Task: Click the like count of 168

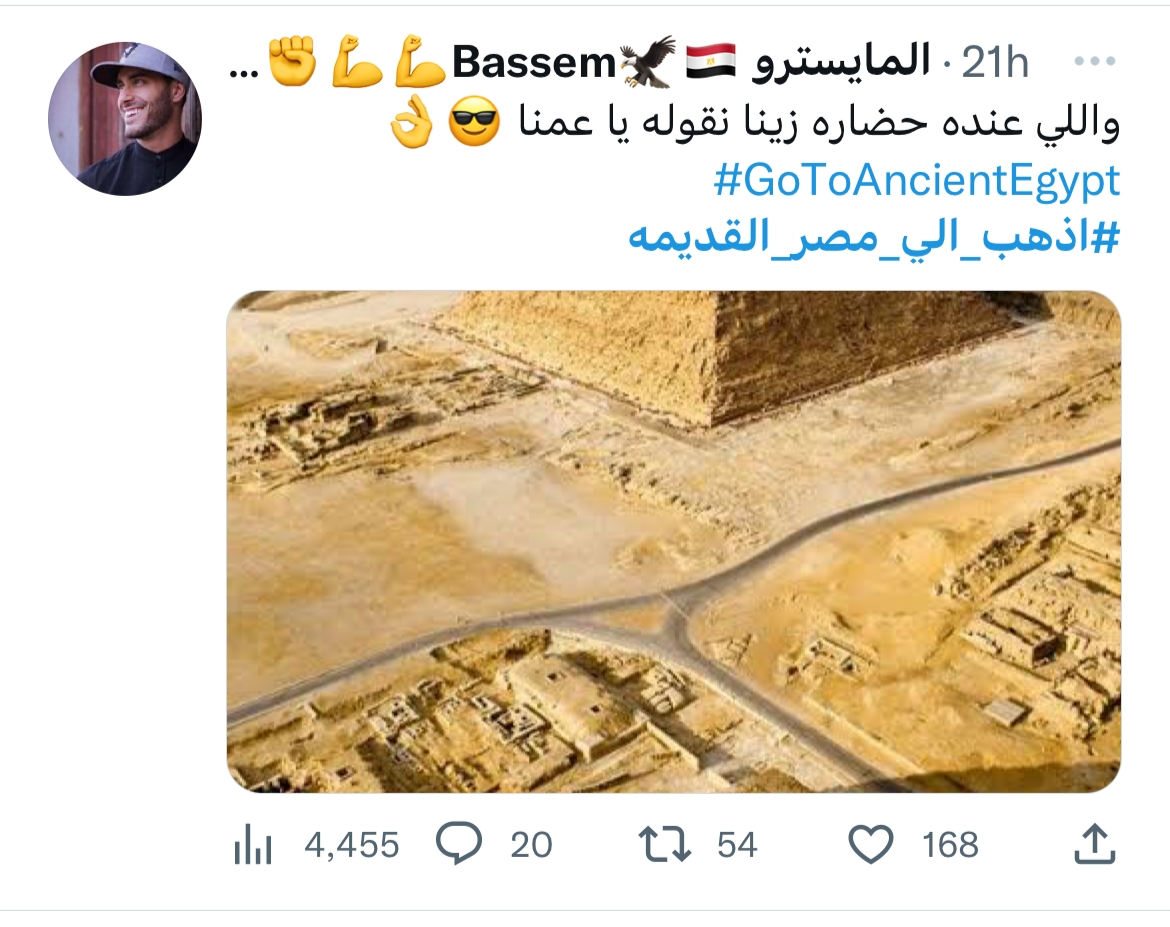Action: (950, 846)
